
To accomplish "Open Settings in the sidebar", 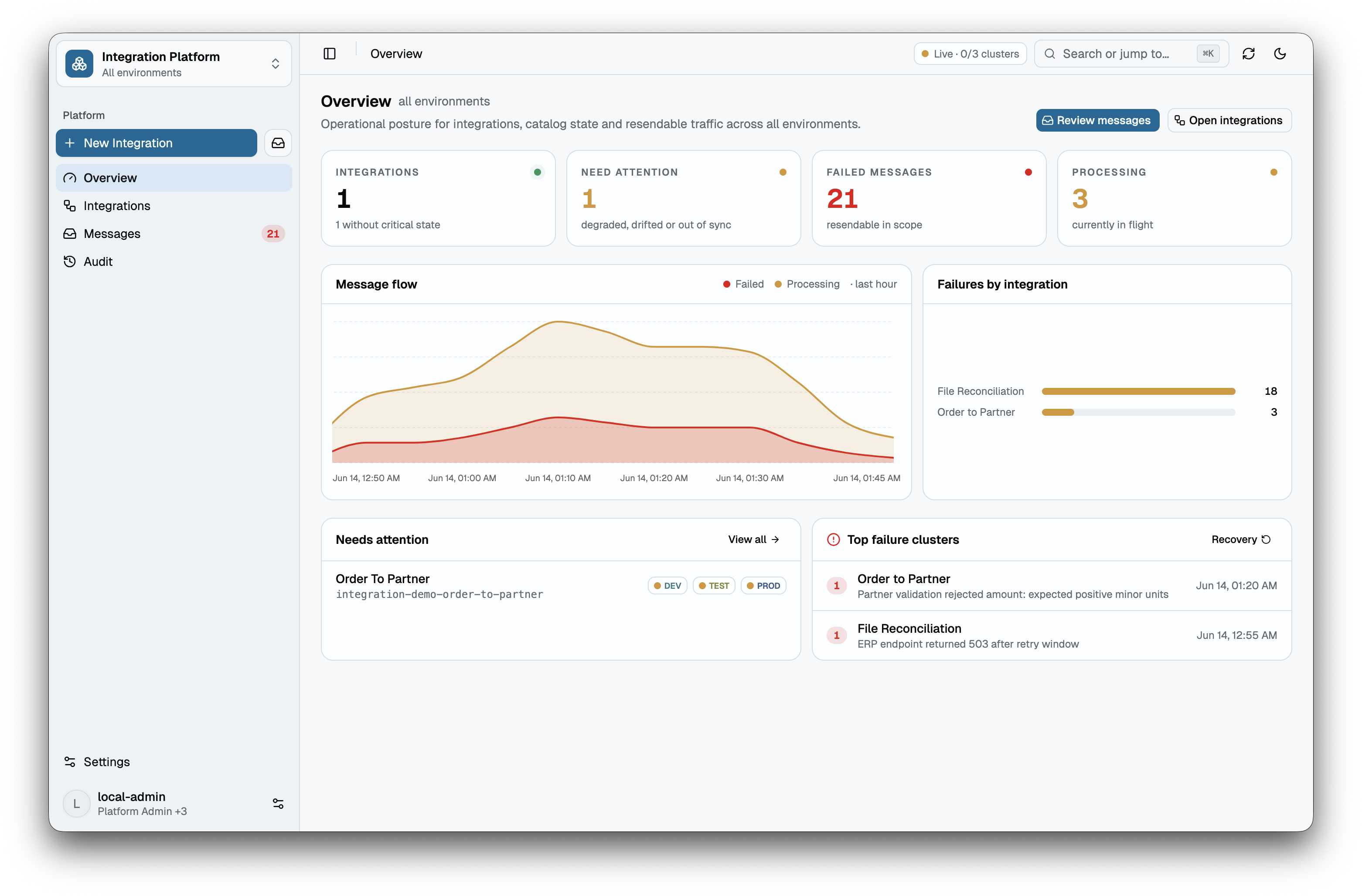I will coord(174,761).
